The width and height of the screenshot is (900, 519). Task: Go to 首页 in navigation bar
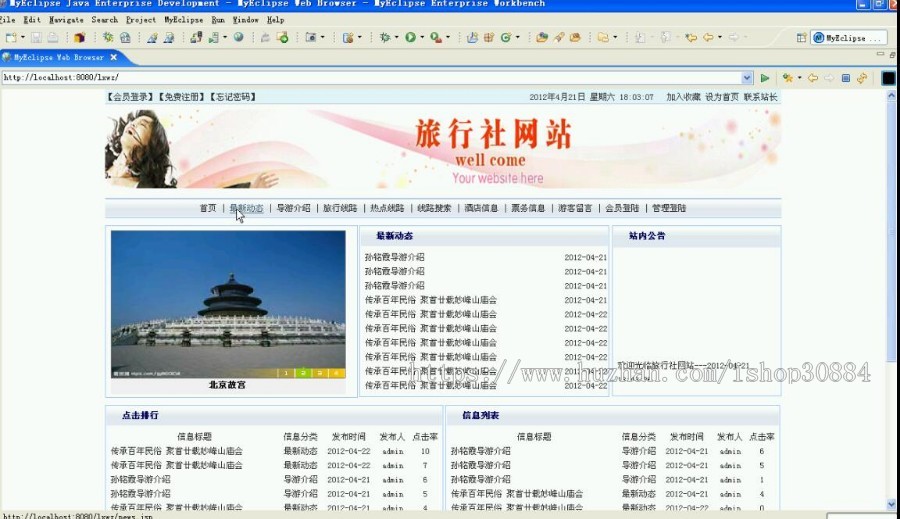tap(208, 208)
